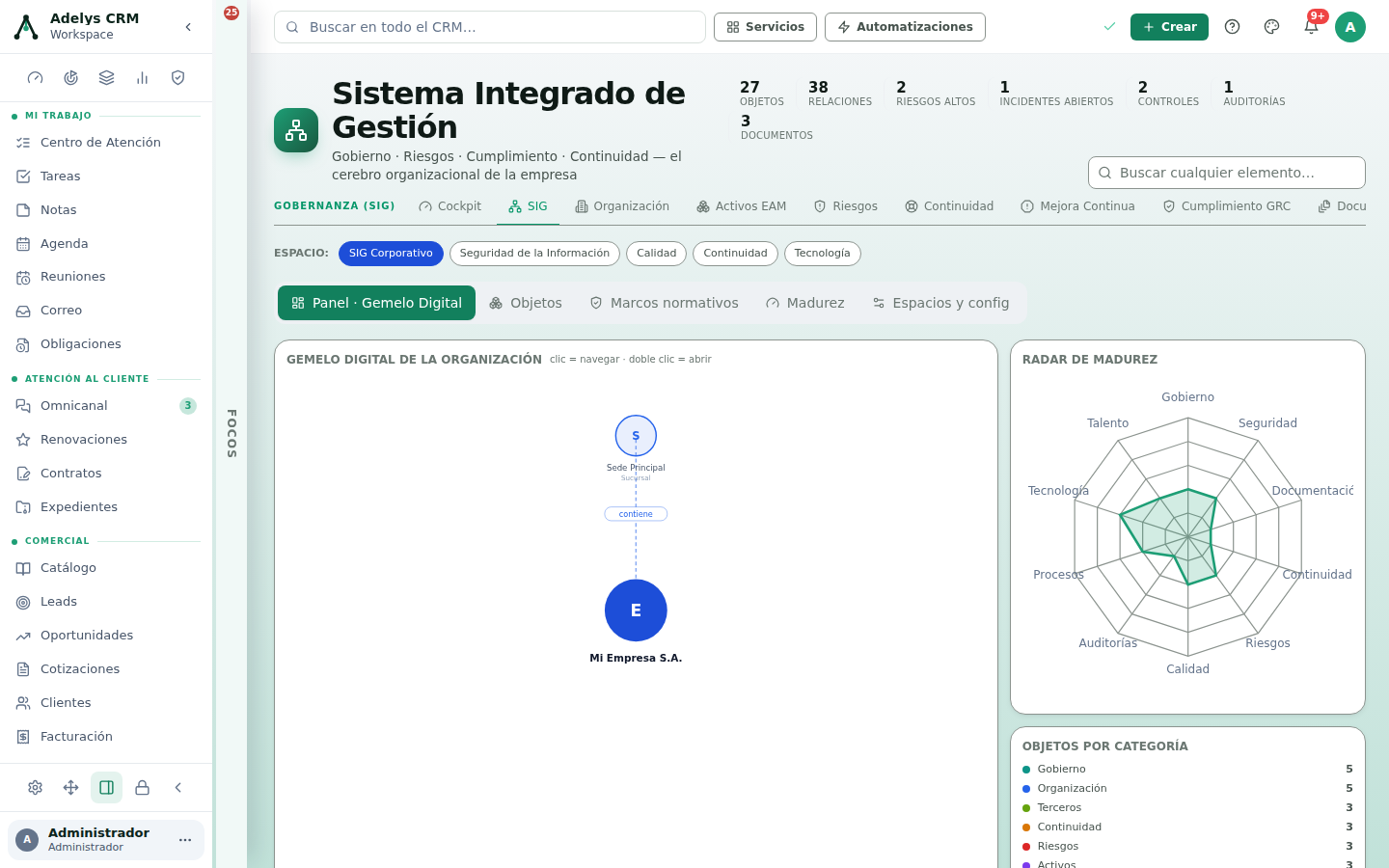Go to Tareas in the sidebar

[106, 176]
